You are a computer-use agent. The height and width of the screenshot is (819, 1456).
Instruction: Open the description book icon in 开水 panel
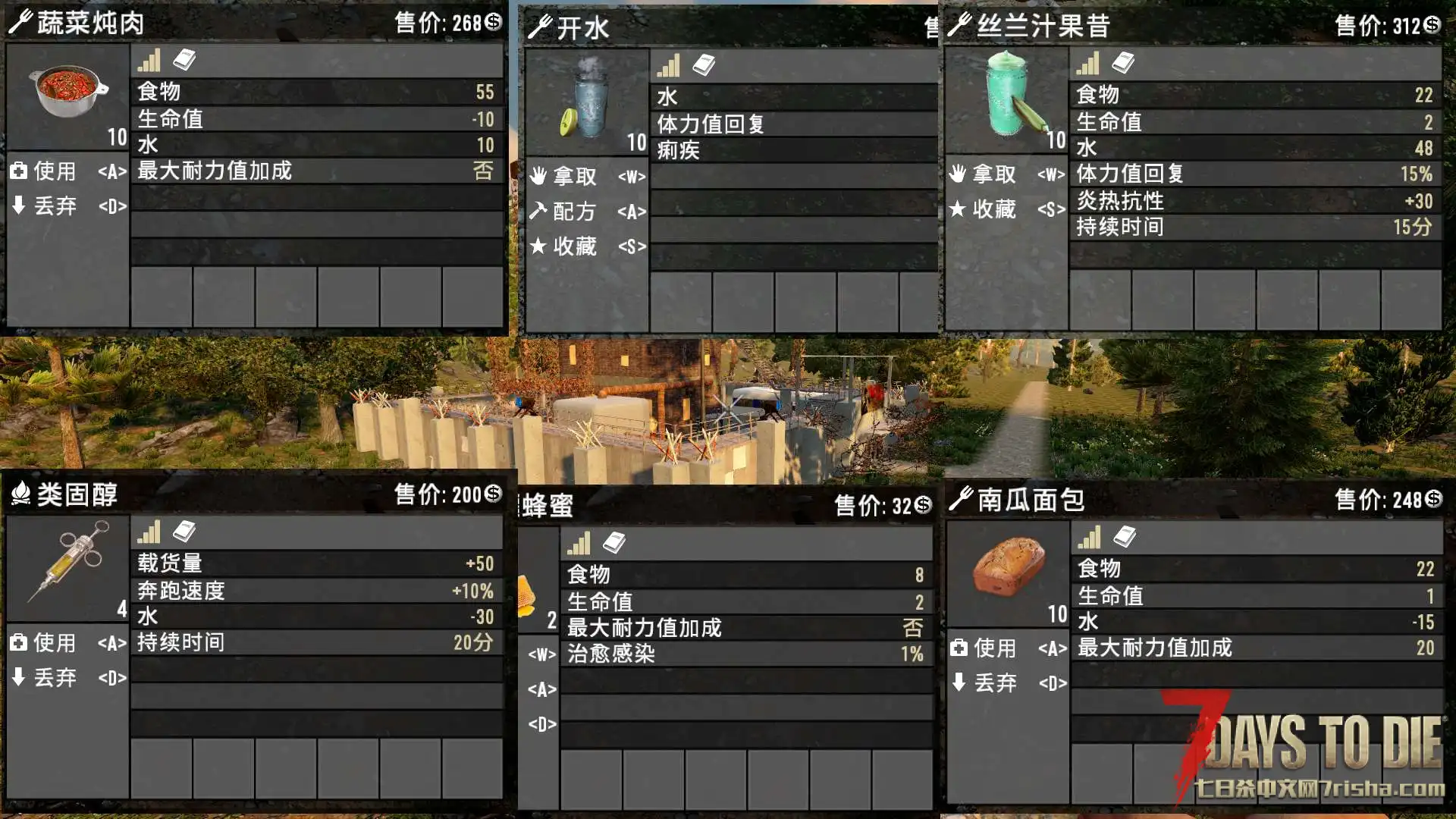704,65
